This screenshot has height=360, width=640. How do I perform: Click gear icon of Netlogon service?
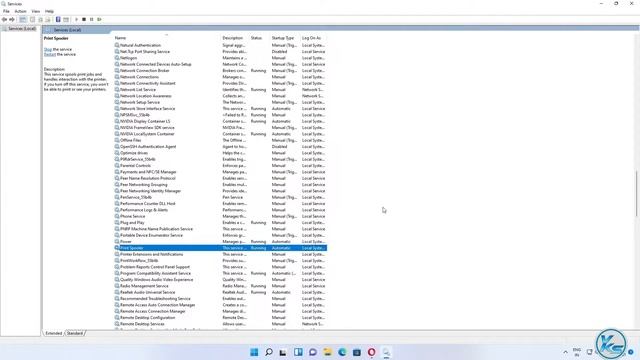point(117,58)
